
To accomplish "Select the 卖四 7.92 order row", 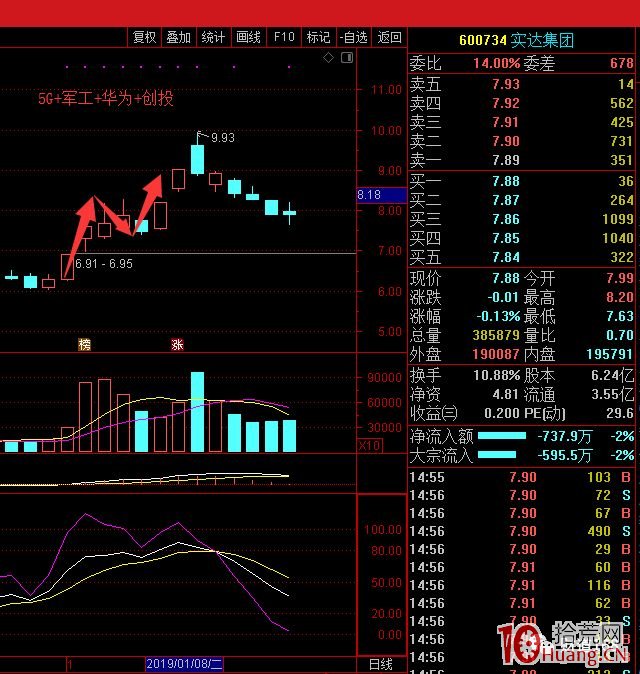I will pos(521,103).
